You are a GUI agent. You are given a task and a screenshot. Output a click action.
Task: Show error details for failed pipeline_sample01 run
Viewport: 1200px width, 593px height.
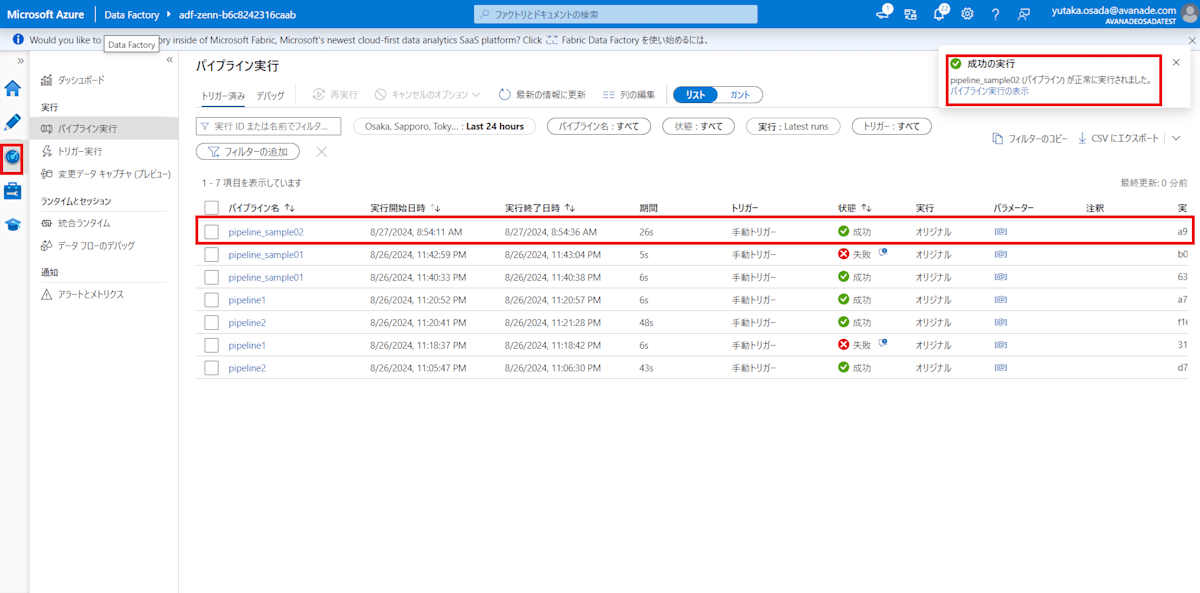[883, 253]
